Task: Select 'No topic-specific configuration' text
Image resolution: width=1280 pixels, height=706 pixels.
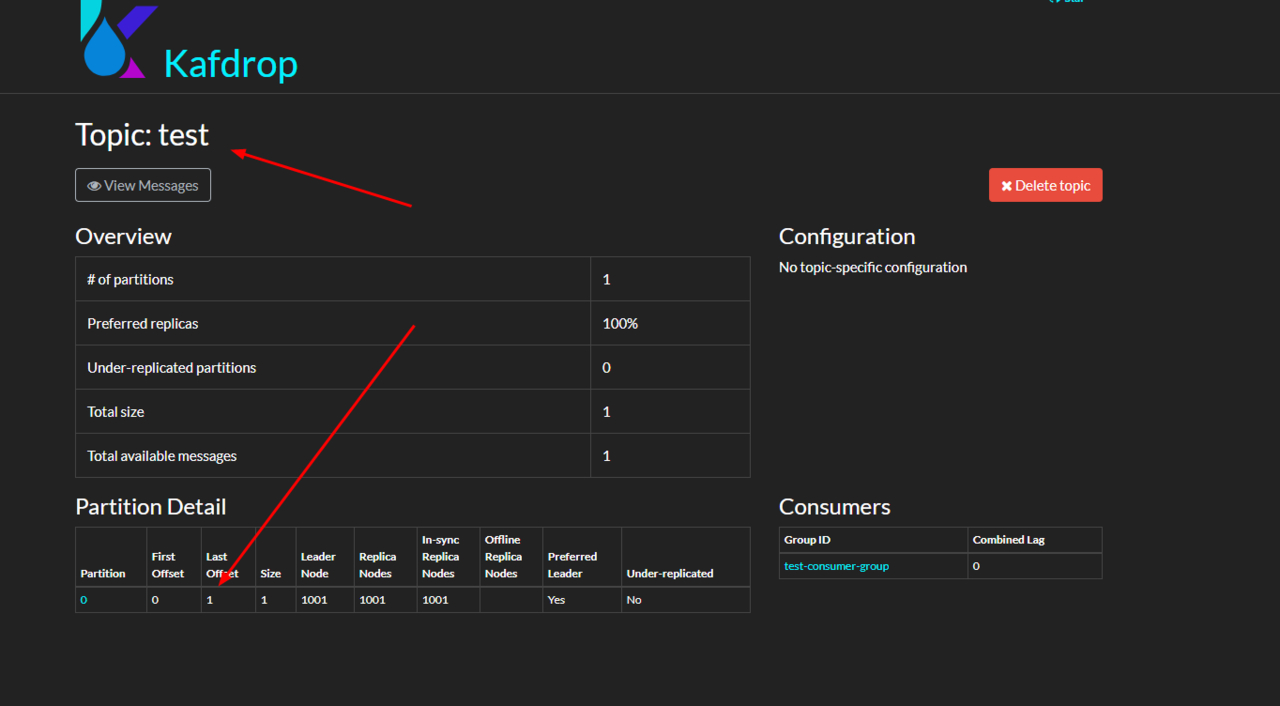Action: [873, 267]
